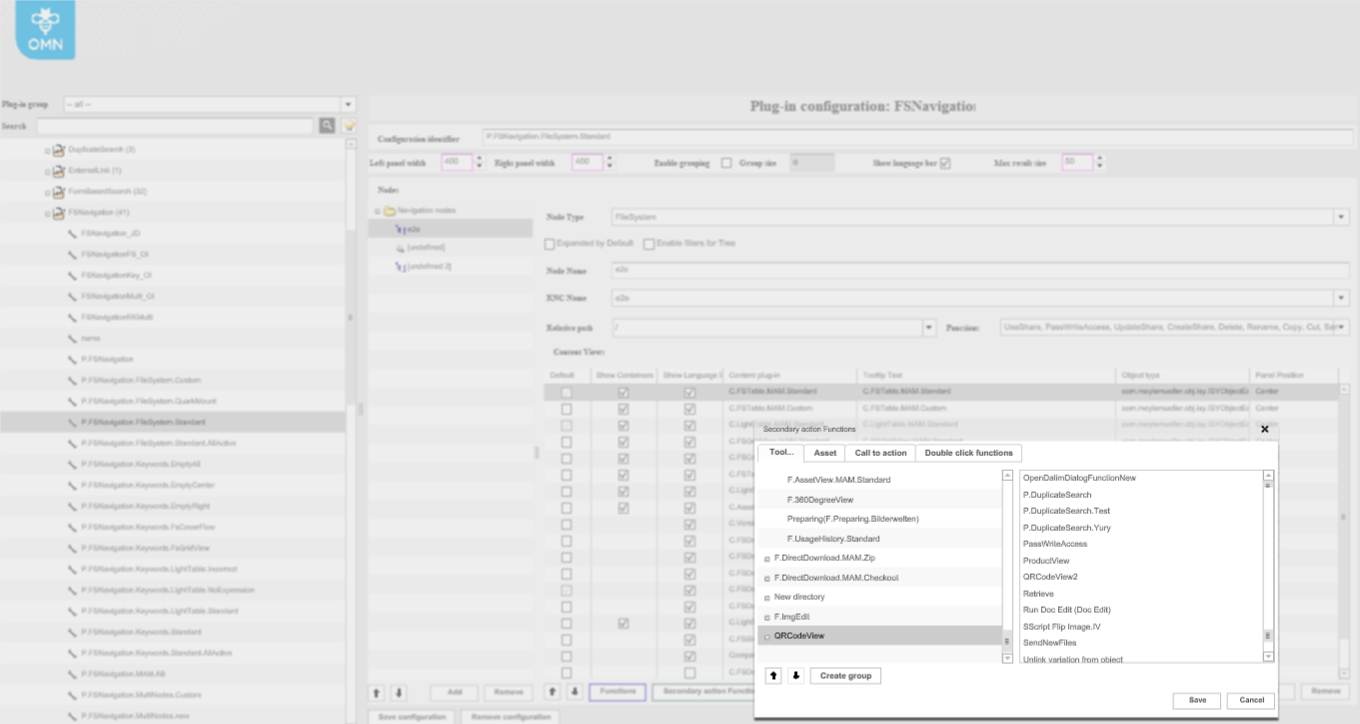Close the Secondary action Functions dialog
The height and width of the screenshot is (724, 1360).
click(1264, 429)
